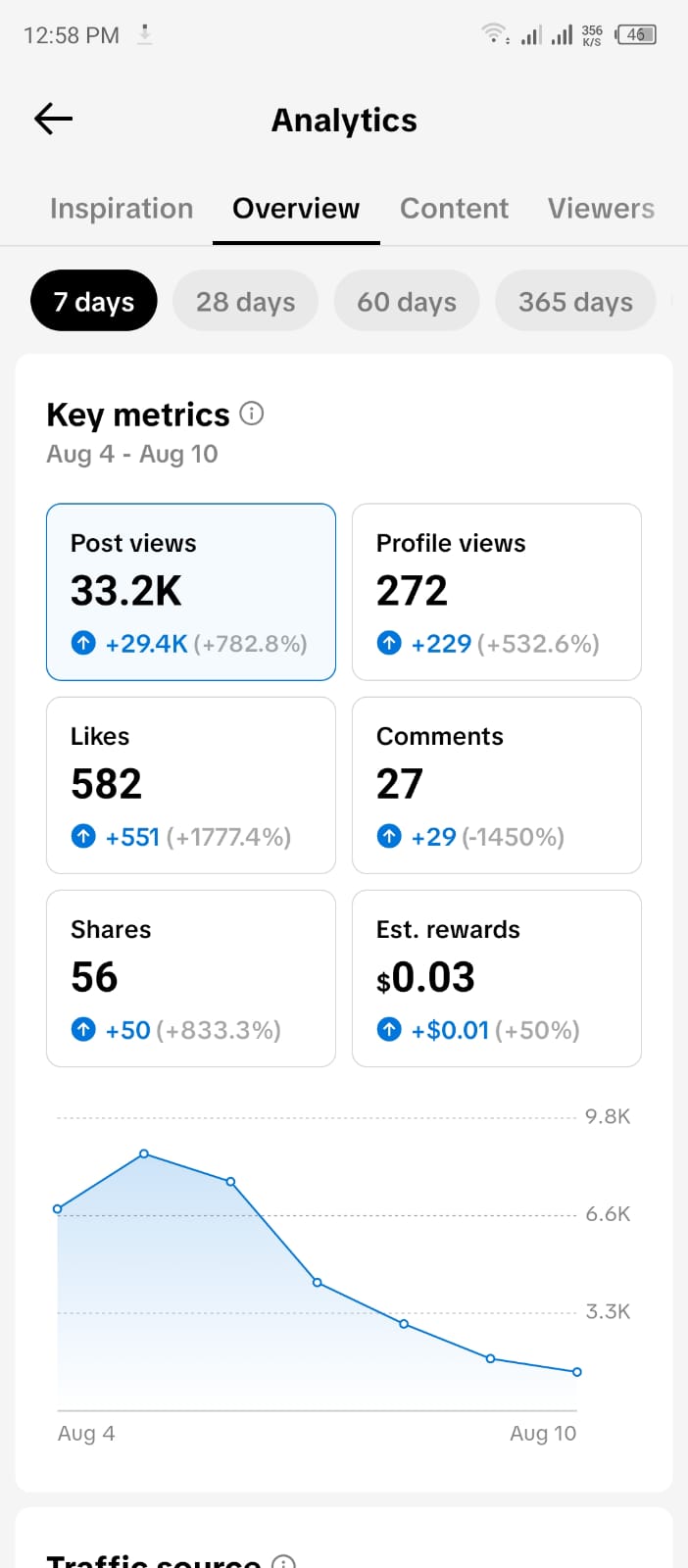688x1568 pixels.
Task: Tap the back arrow icon
Action: pos(54,120)
